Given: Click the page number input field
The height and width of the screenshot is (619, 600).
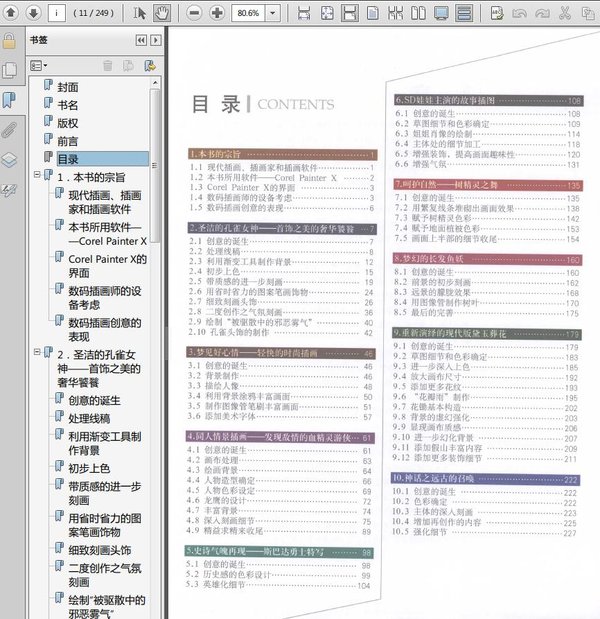Looking at the screenshot, I should click(x=56, y=13).
